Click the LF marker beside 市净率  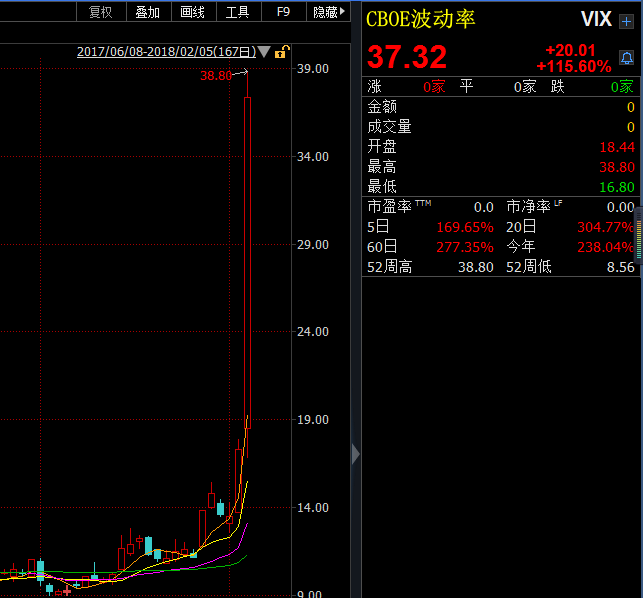click(x=558, y=203)
